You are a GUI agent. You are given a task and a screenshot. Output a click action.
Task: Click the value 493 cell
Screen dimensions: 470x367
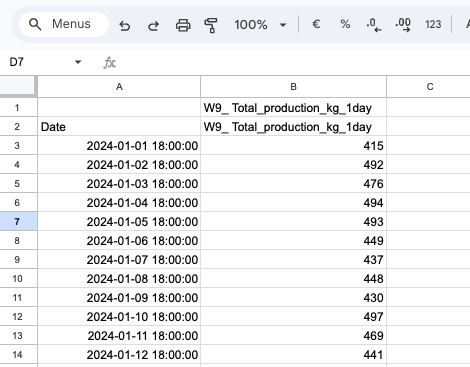pyautogui.click(x=293, y=222)
